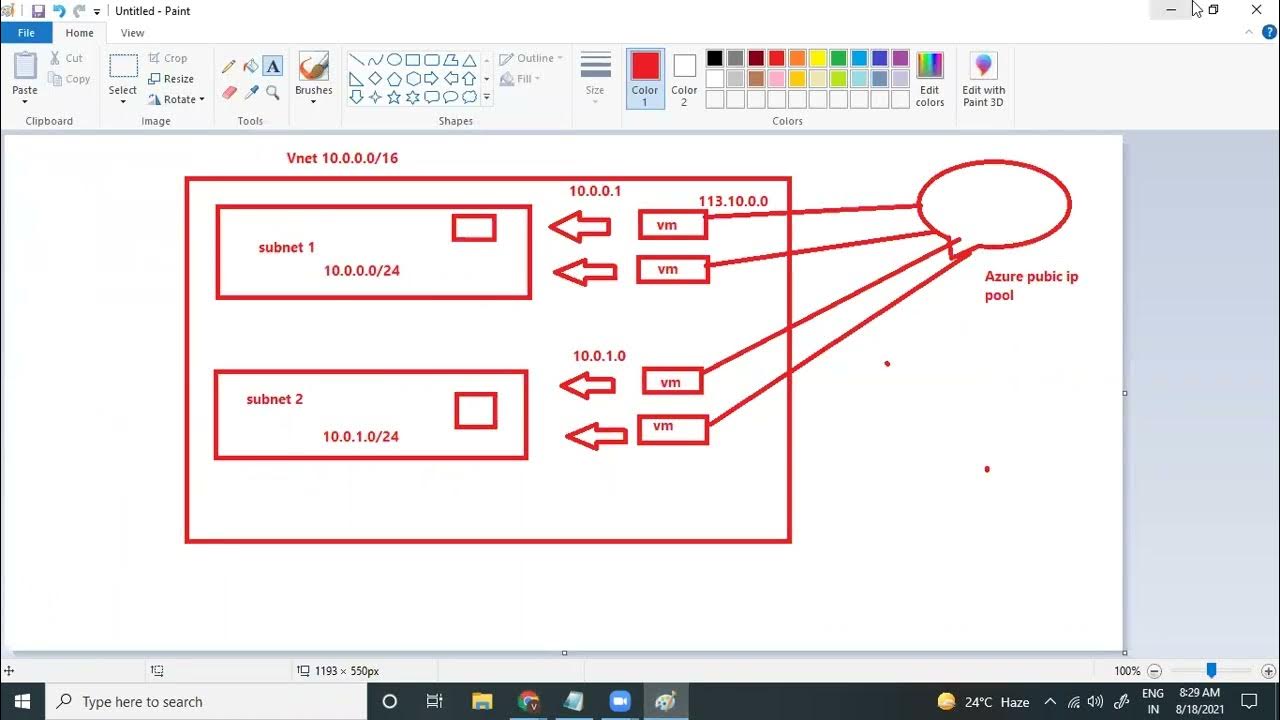Expand the Select dropdown arrow

click(123, 101)
